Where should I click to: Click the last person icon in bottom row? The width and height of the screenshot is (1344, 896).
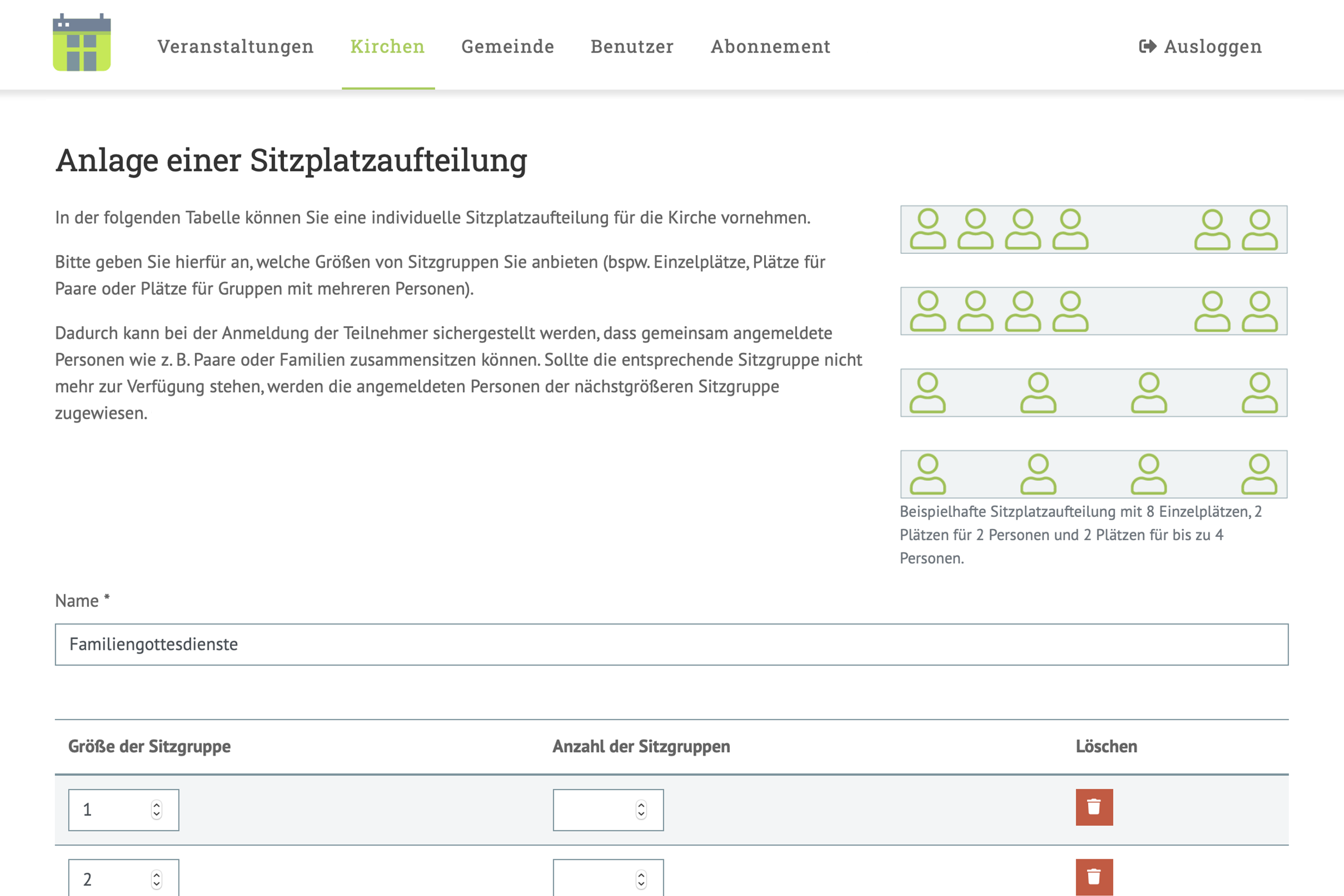pos(1259,475)
